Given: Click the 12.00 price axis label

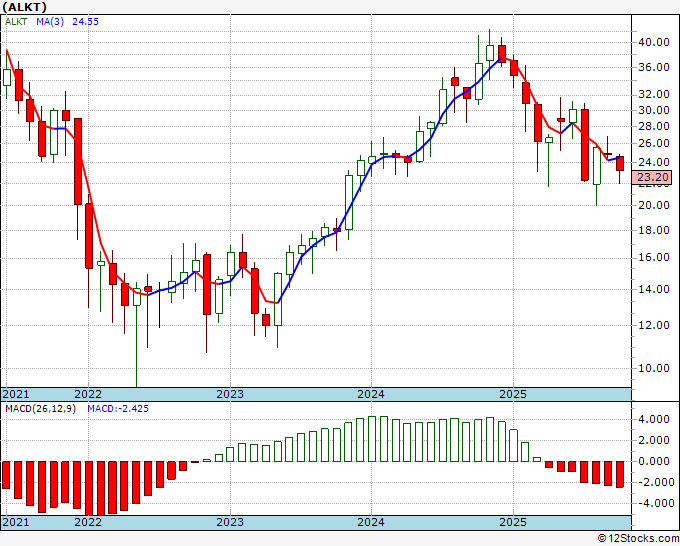Looking at the screenshot, I should [x=654, y=325].
